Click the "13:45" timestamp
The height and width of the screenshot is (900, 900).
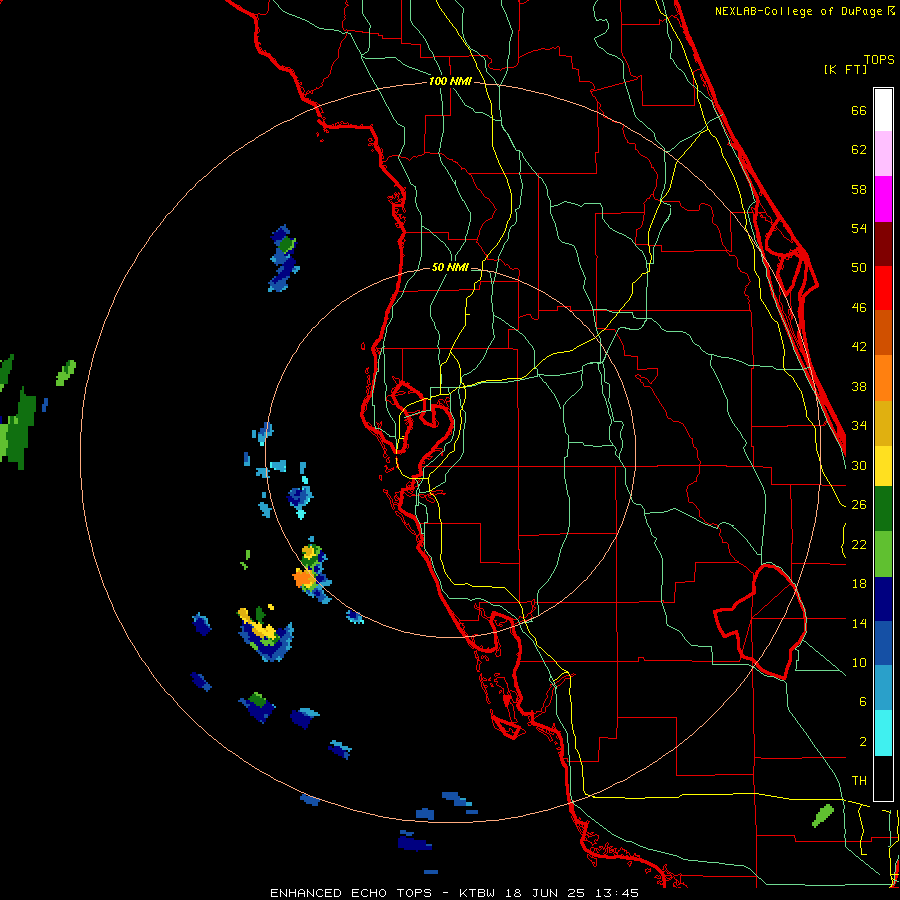click(617, 893)
